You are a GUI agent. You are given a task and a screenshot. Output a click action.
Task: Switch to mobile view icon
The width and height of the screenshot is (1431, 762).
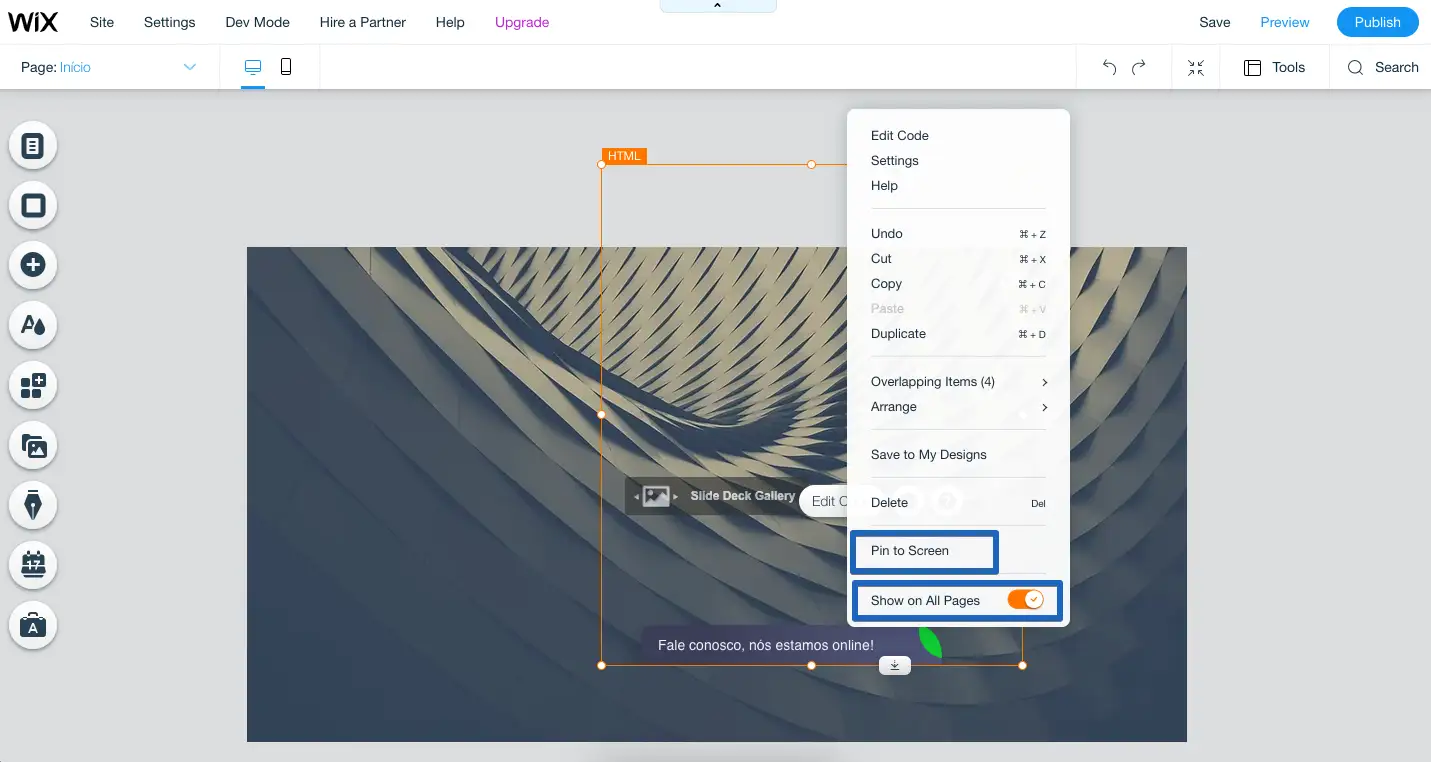(x=286, y=67)
